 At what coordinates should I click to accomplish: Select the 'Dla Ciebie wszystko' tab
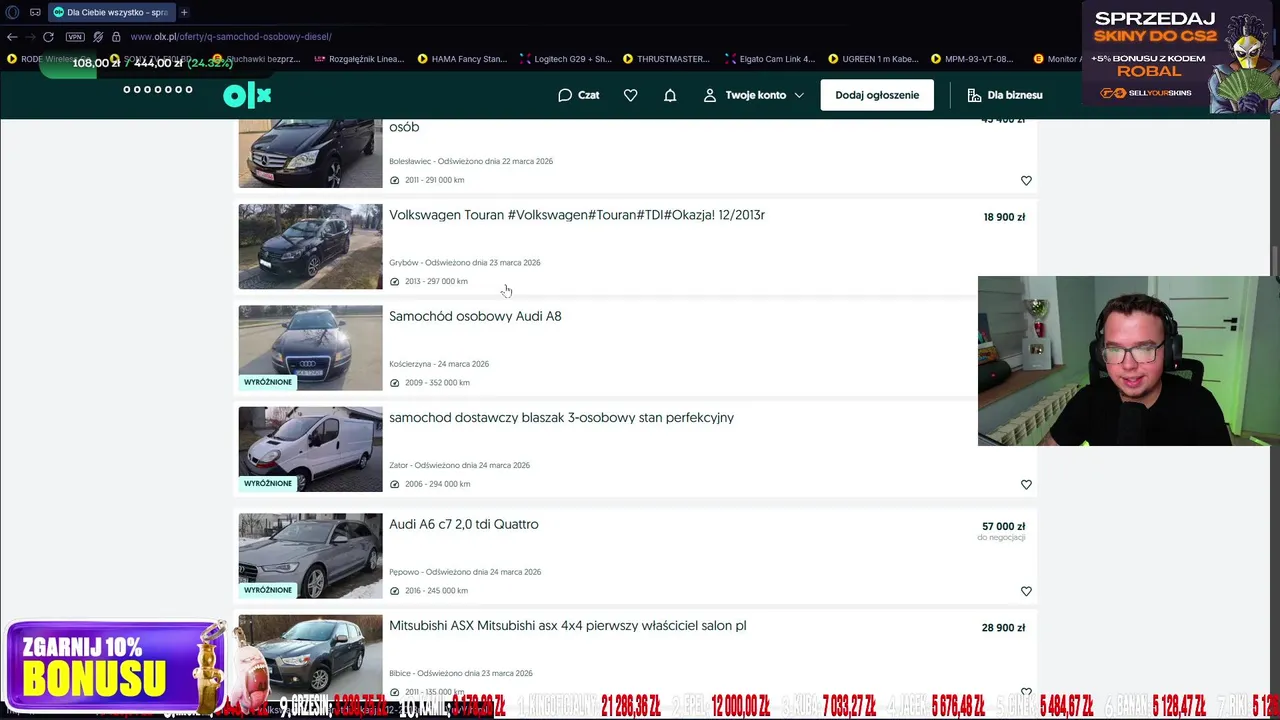(111, 12)
